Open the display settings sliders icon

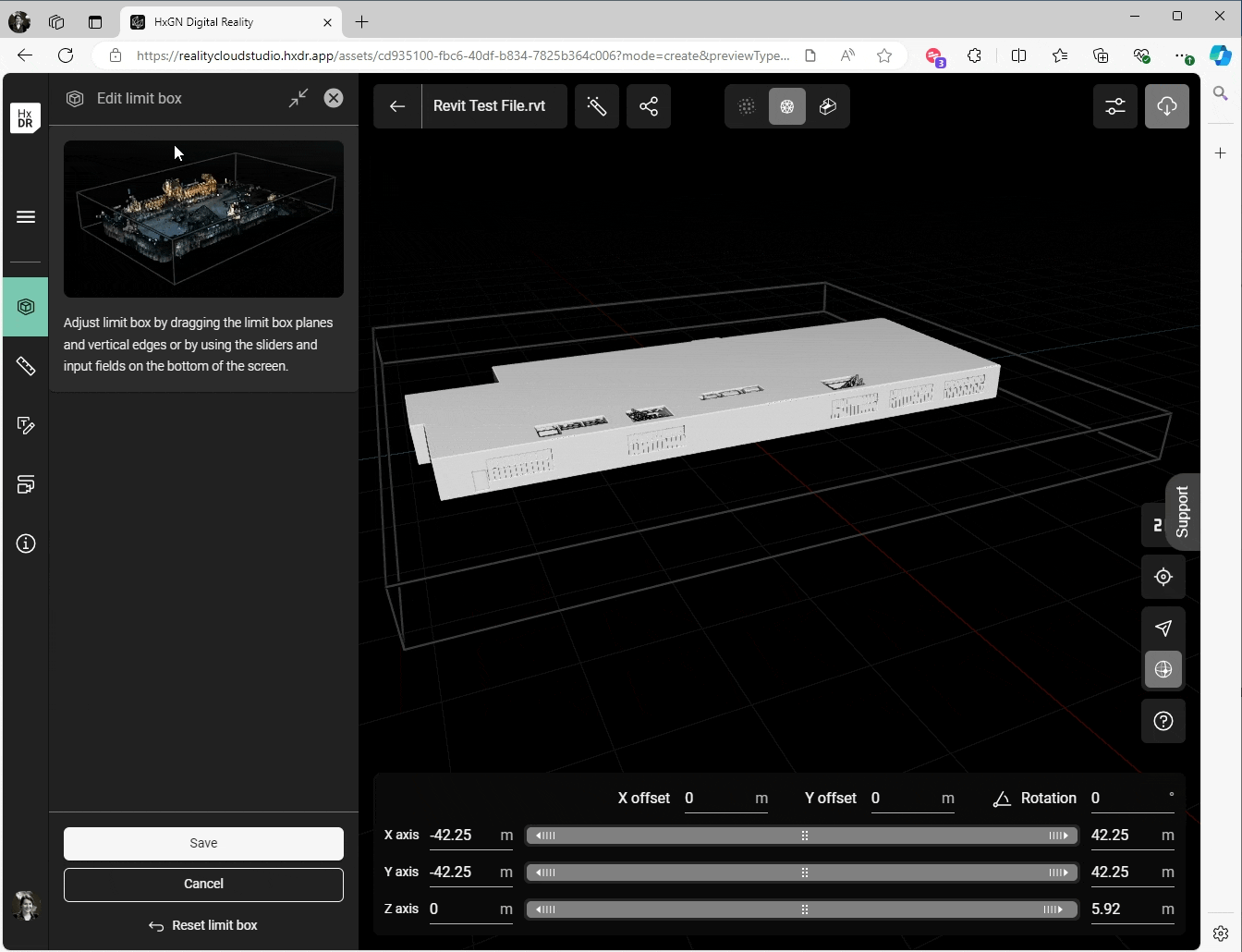tap(1115, 106)
